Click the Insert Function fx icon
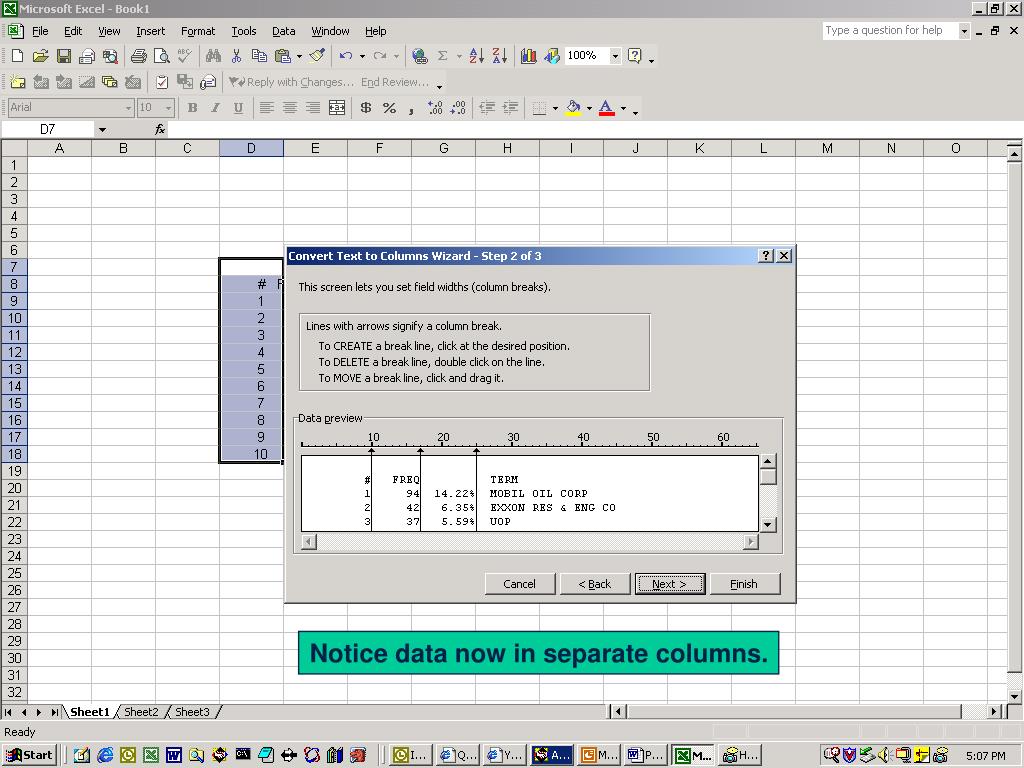This screenshot has height=768, width=1024. tap(160, 129)
